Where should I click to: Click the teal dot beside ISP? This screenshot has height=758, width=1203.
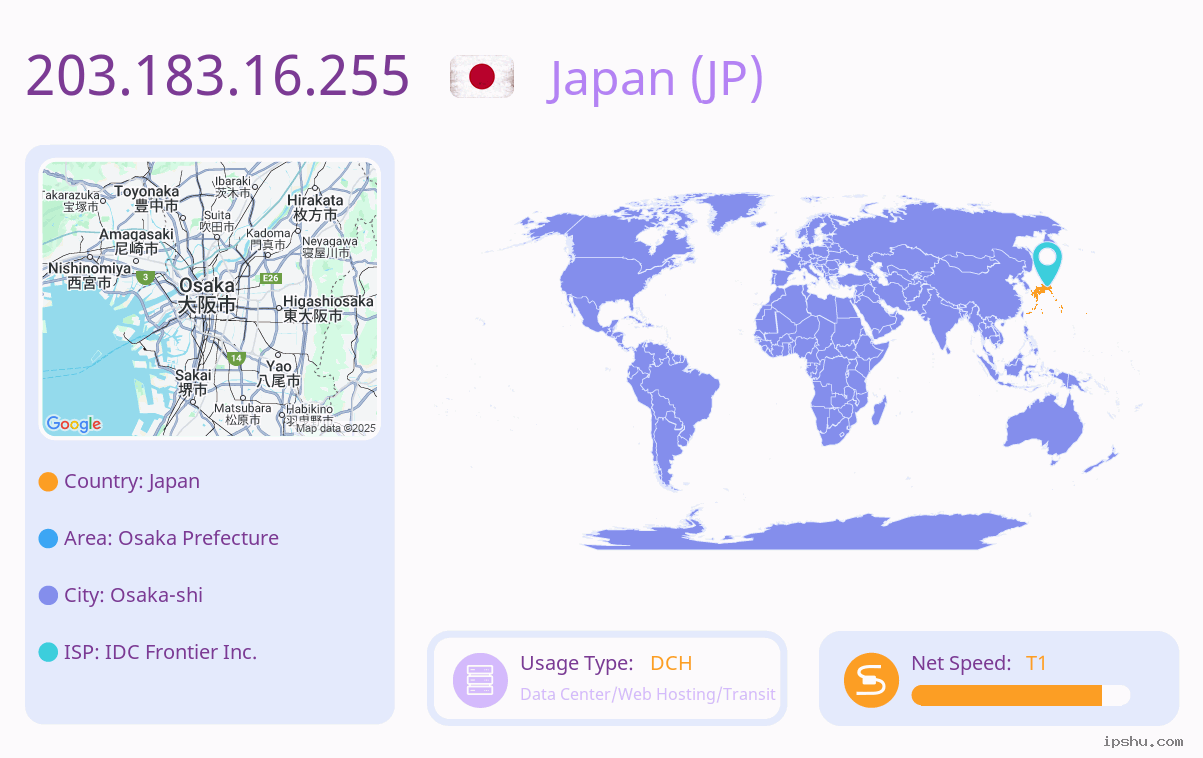pyautogui.click(x=48, y=653)
